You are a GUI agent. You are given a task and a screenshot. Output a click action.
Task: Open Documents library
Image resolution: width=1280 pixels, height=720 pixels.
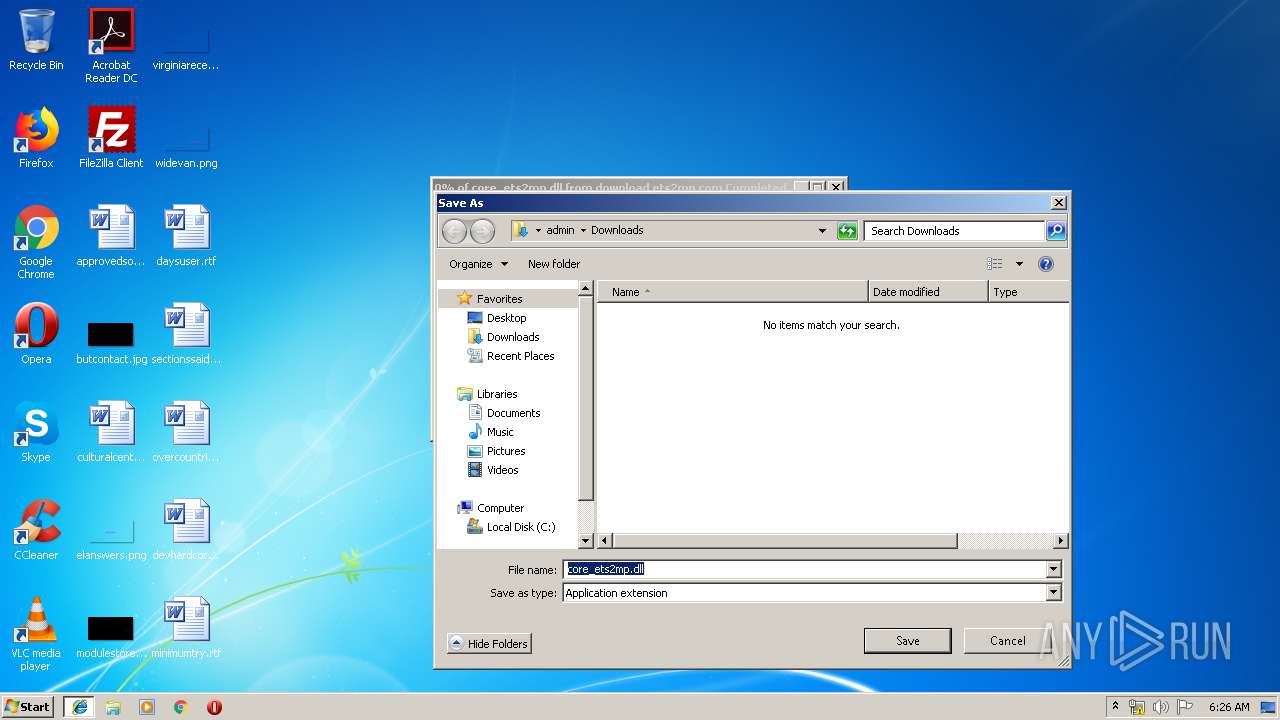tap(513, 413)
